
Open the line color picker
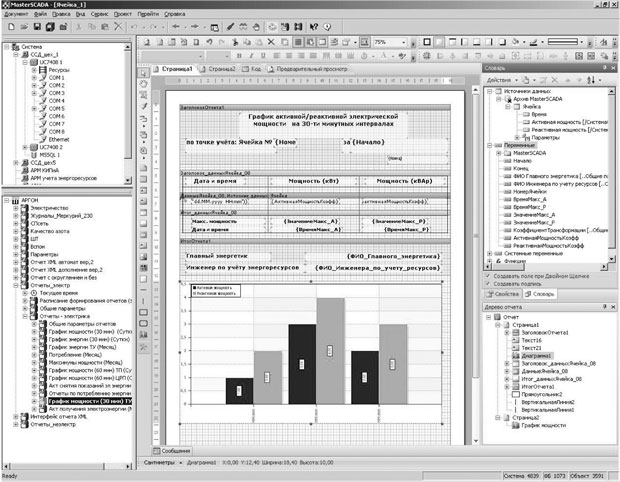tap(536, 42)
